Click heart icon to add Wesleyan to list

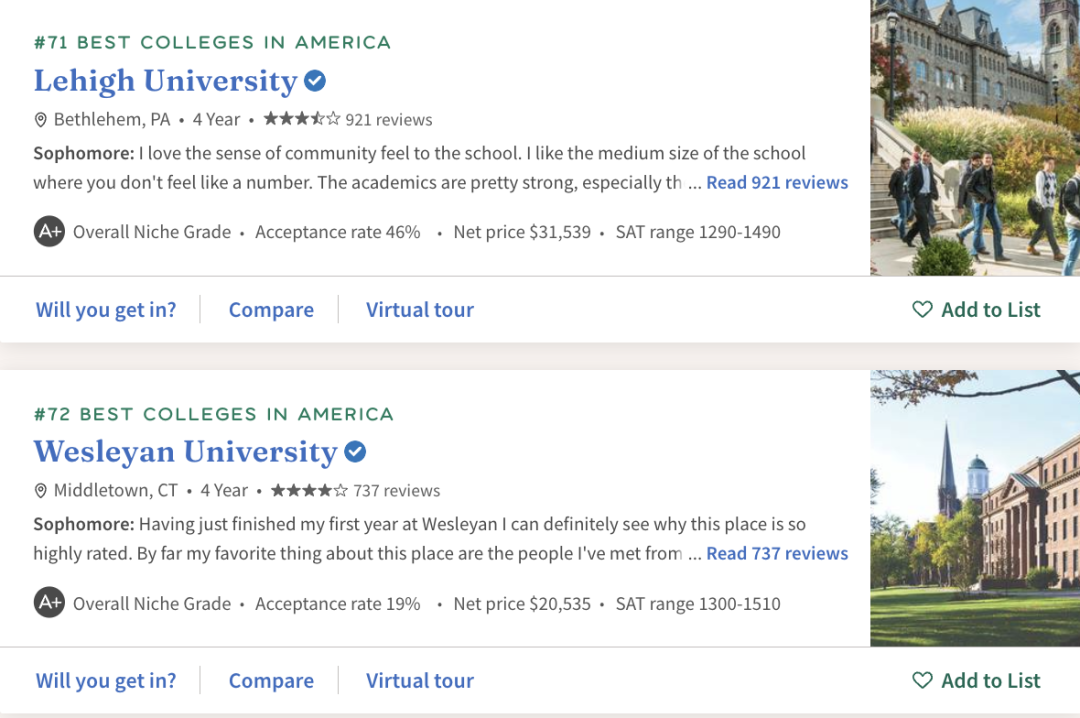coord(922,681)
